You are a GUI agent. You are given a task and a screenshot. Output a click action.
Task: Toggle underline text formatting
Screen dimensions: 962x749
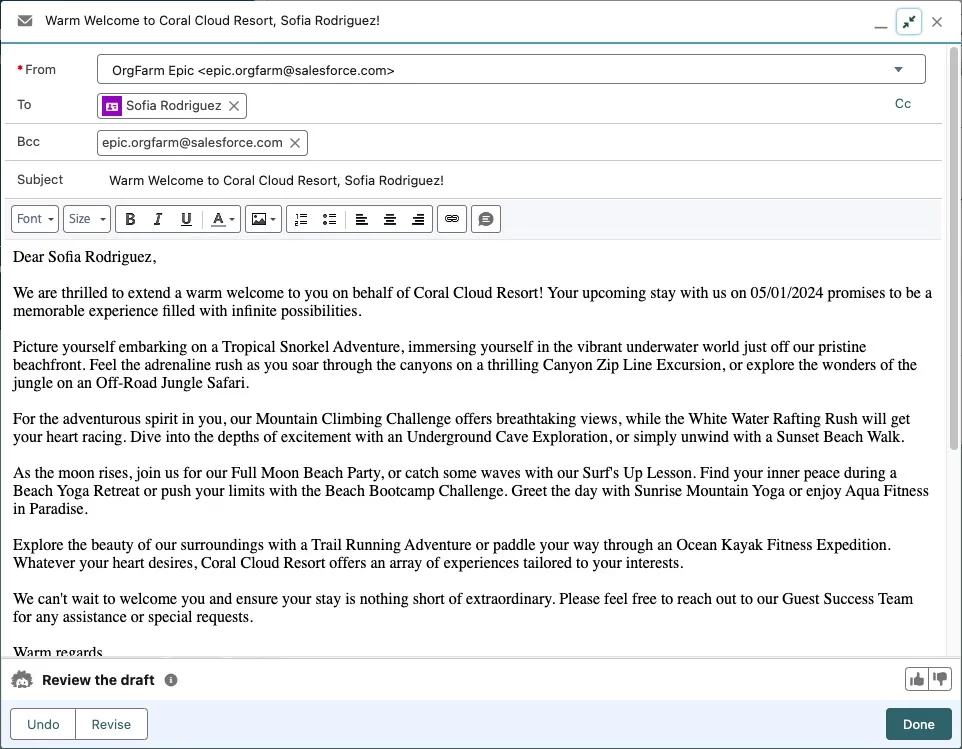click(x=186, y=219)
